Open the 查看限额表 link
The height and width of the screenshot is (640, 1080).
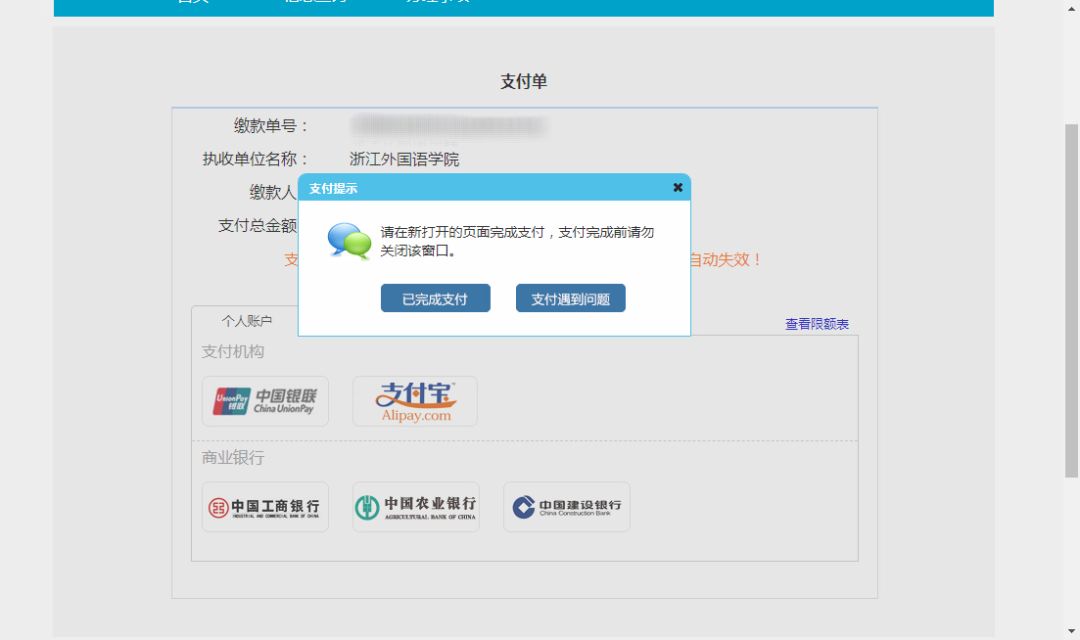point(816,324)
